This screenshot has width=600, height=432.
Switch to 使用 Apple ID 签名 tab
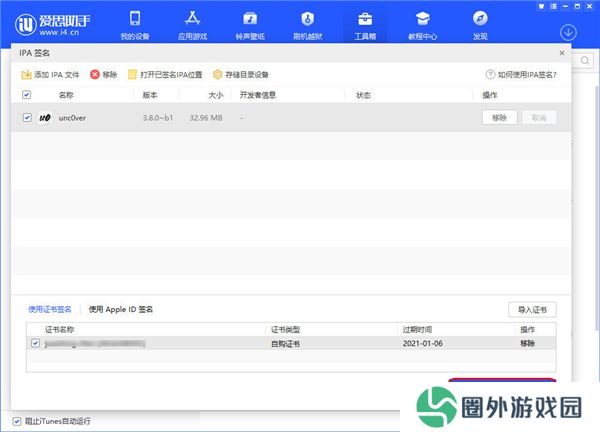tap(121, 309)
